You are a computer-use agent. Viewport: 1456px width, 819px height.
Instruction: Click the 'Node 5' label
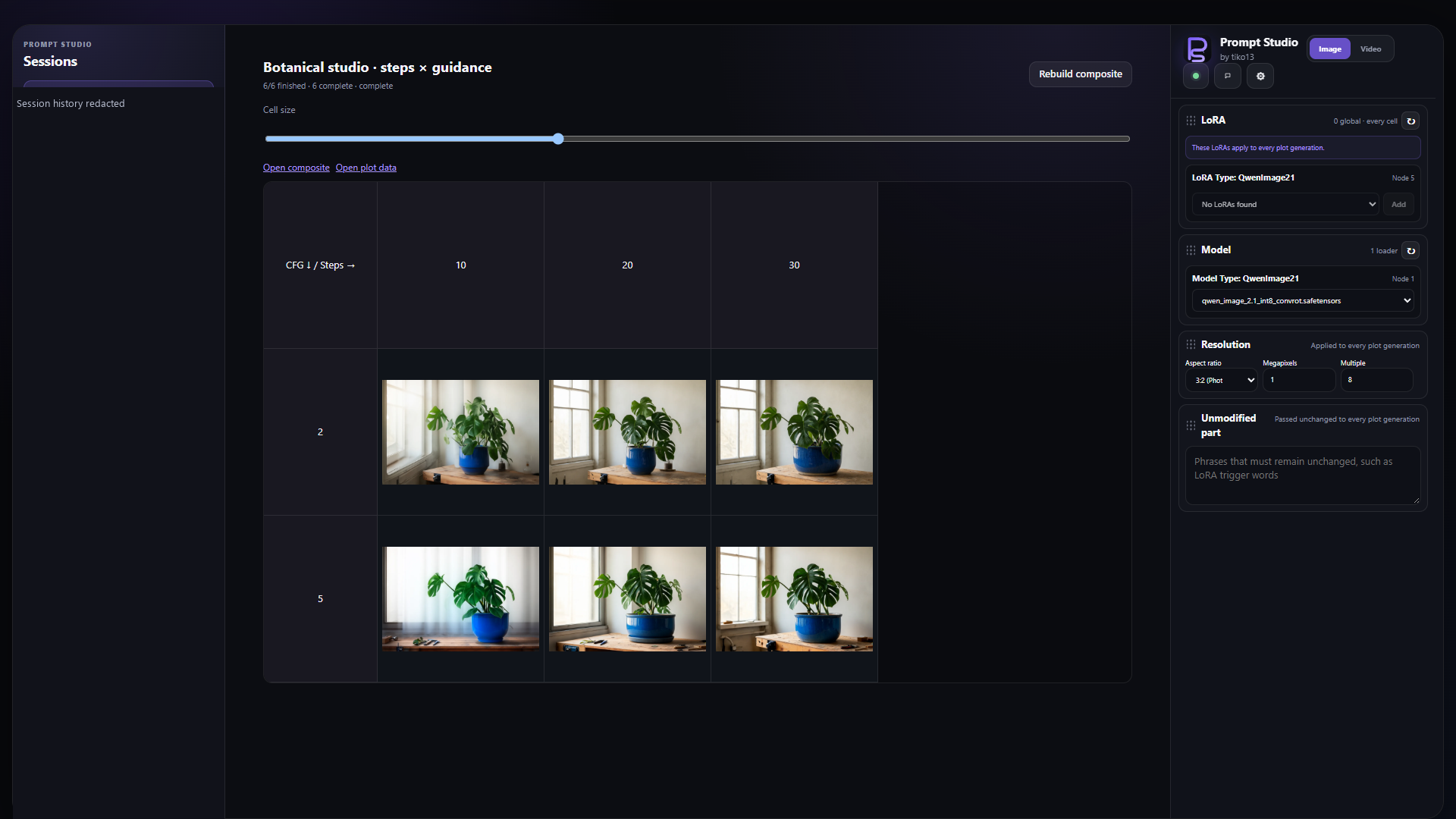(x=1403, y=178)
